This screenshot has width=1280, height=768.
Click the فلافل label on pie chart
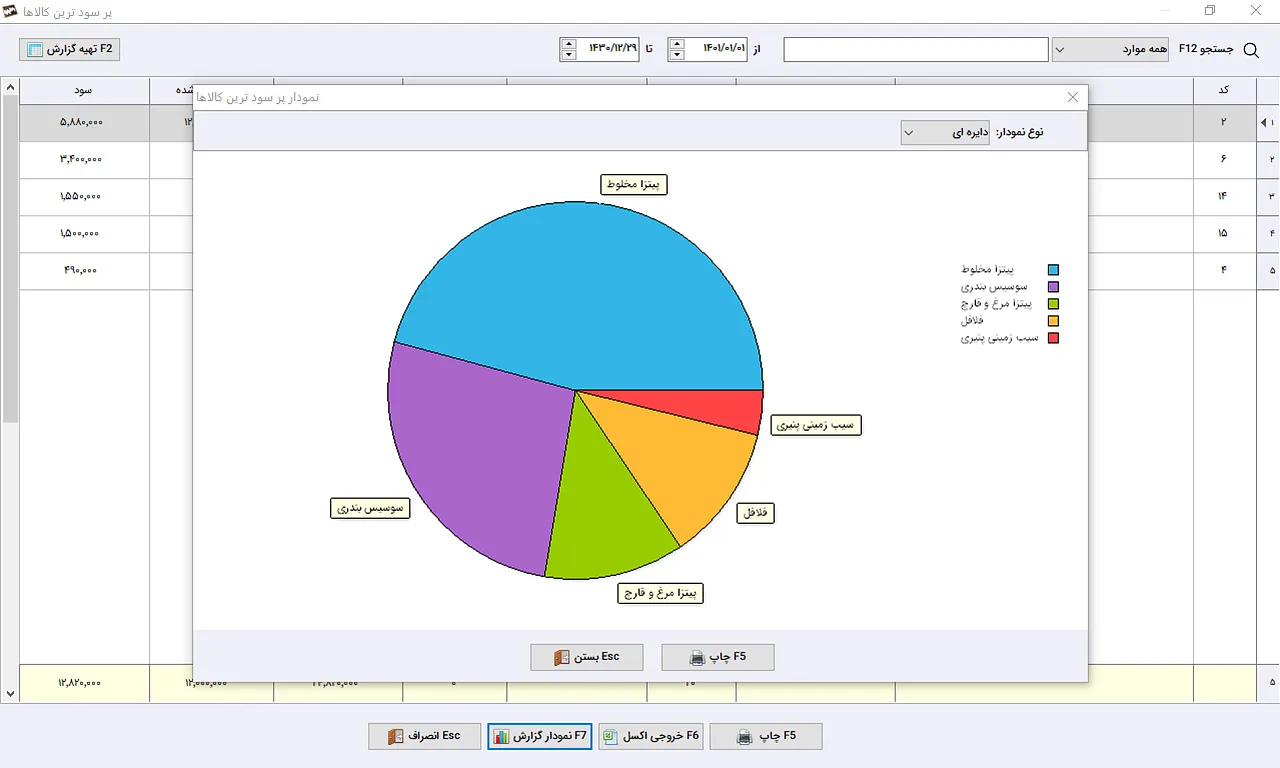tap(756, 513)
